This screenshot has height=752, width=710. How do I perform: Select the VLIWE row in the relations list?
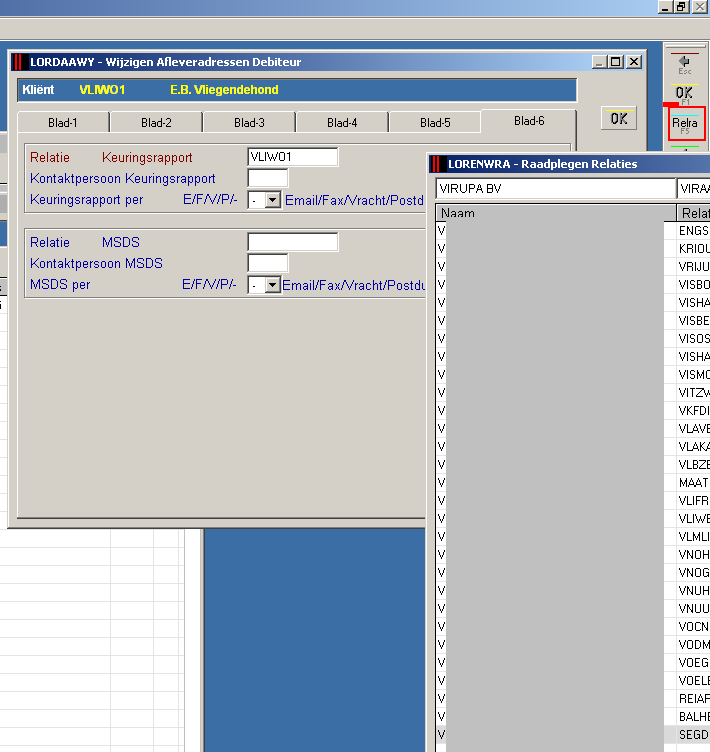573,518
